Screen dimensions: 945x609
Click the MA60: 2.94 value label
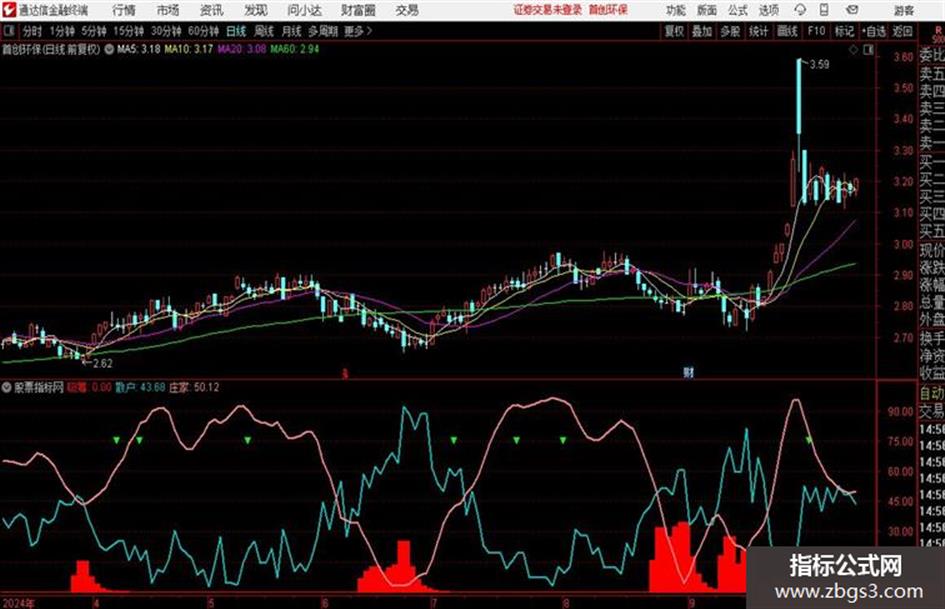pyautogui.click(x=295, y=49)
